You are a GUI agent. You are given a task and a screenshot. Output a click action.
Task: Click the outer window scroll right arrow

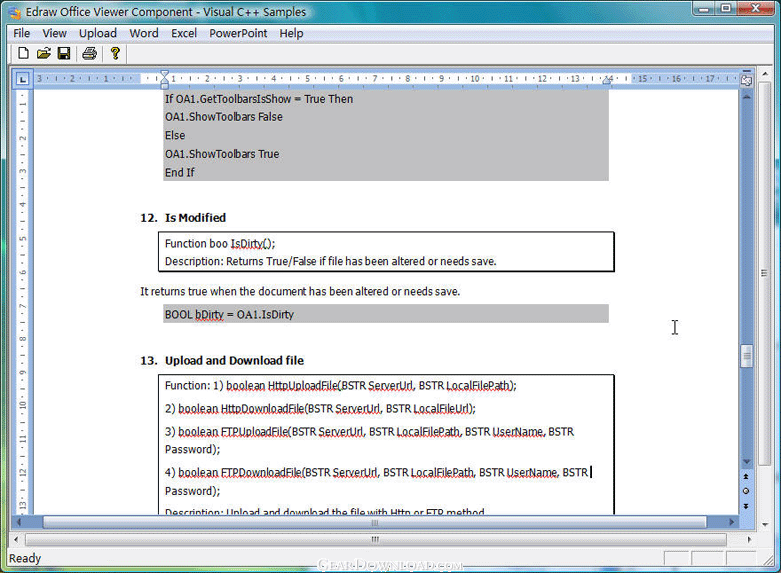click(x=749, y=539)
